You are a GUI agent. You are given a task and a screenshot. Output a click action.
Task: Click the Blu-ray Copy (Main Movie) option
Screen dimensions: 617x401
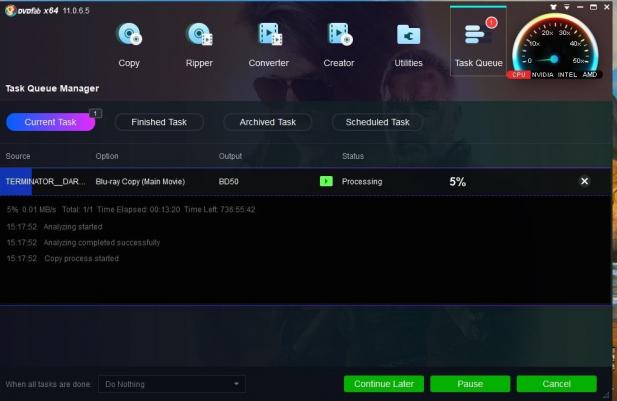point(140,181)
